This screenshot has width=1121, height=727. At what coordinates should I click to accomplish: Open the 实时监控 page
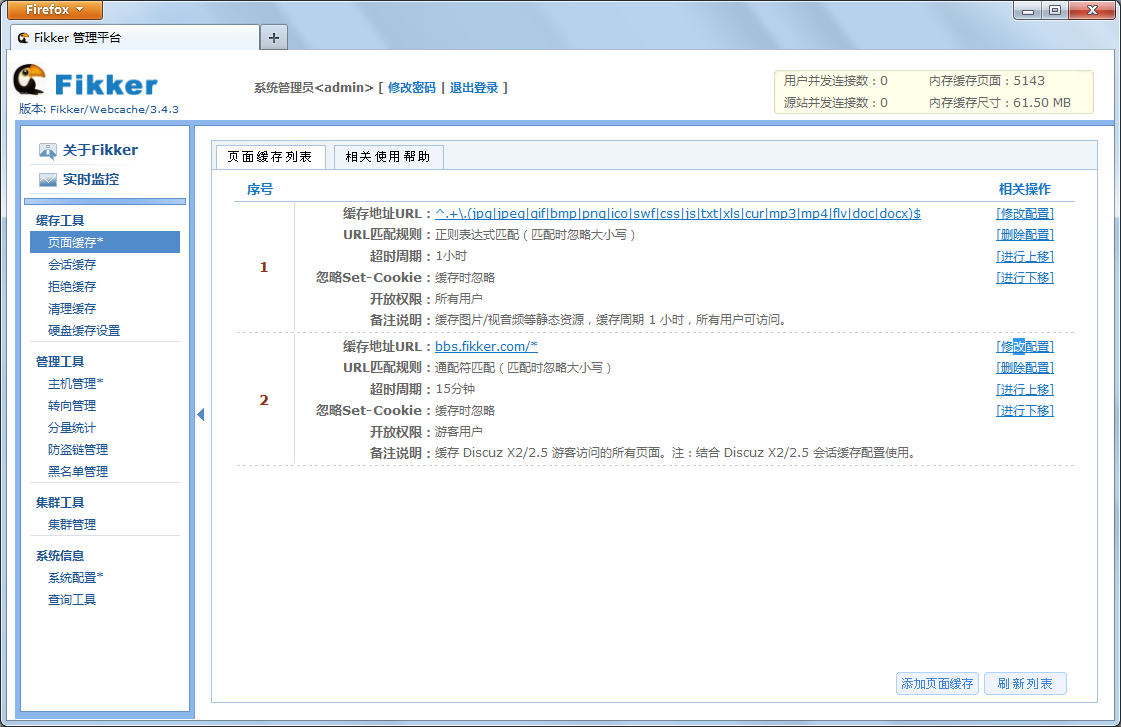point(91,179)
